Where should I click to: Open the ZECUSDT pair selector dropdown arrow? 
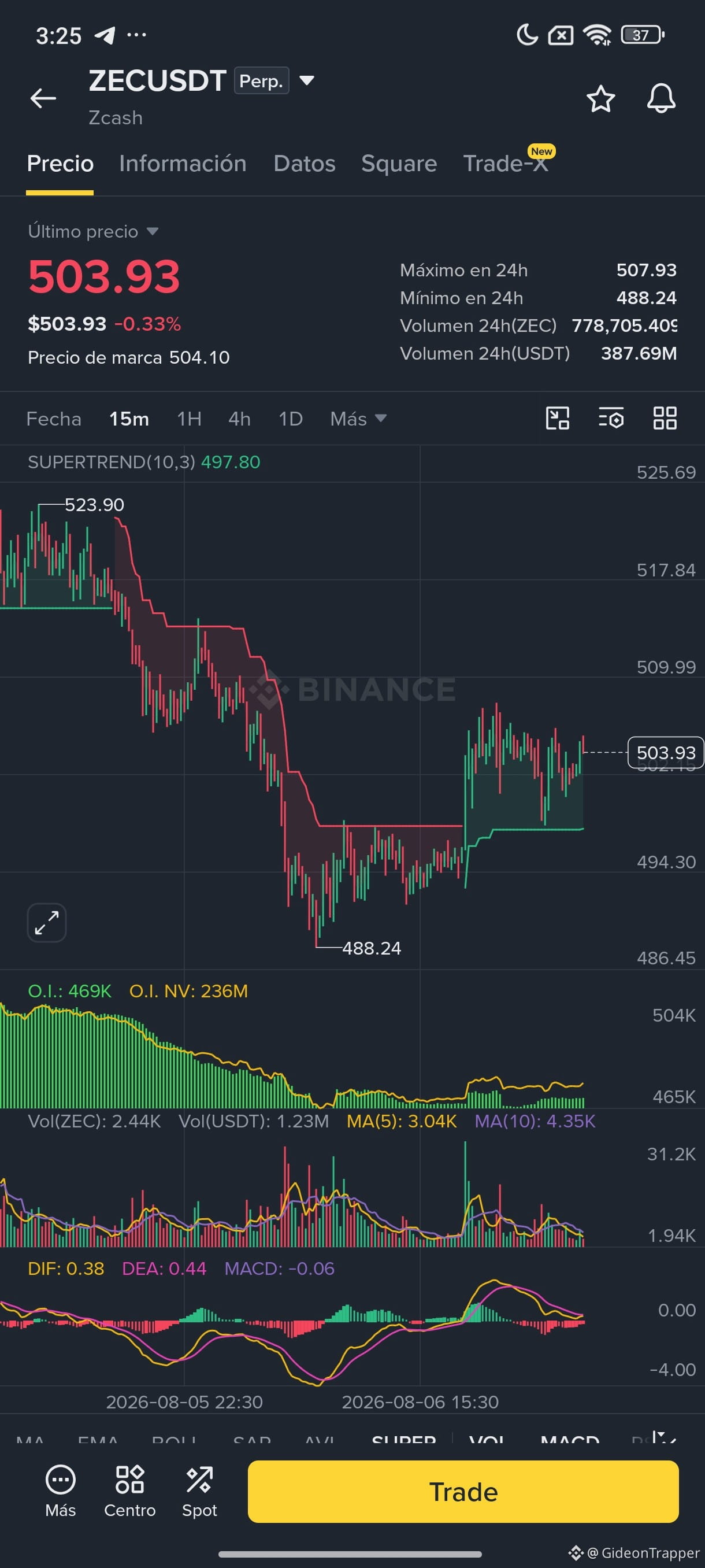307,80
